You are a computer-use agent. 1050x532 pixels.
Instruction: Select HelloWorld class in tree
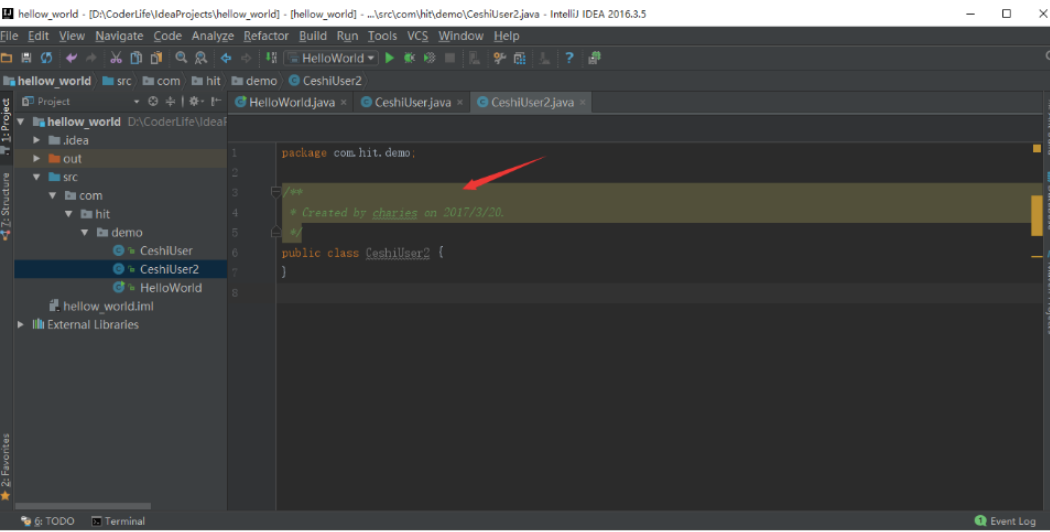point(171,288)
